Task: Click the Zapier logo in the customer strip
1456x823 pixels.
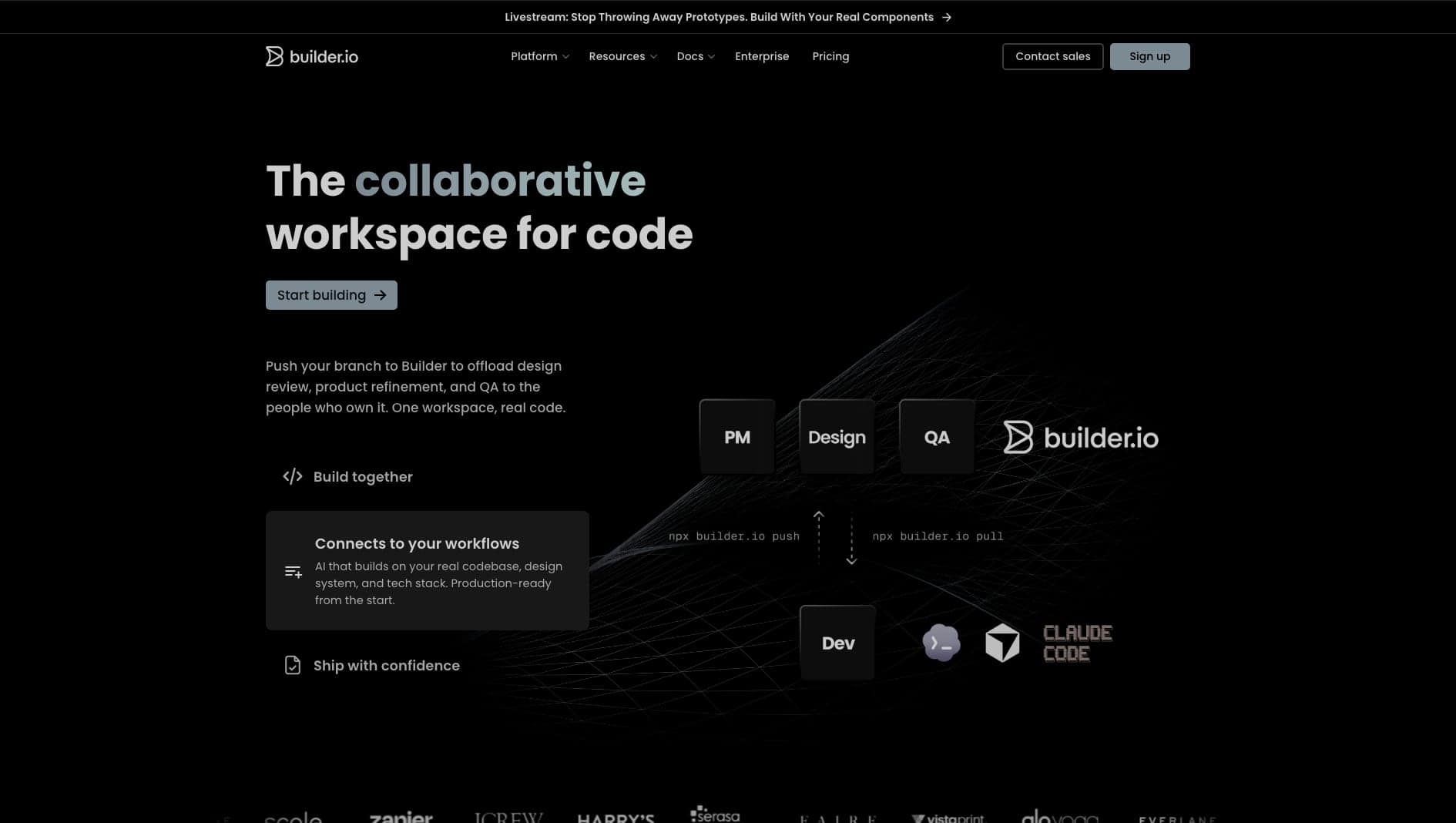Action: click(401, 817)
